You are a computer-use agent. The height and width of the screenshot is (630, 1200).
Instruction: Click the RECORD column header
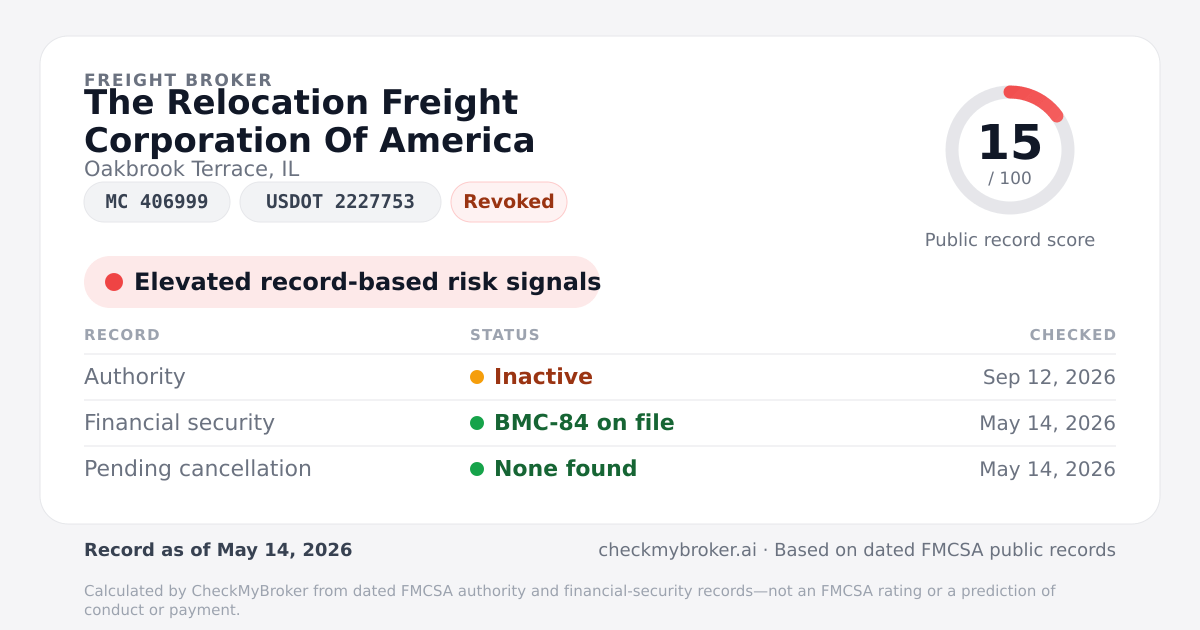pos(122,335)
